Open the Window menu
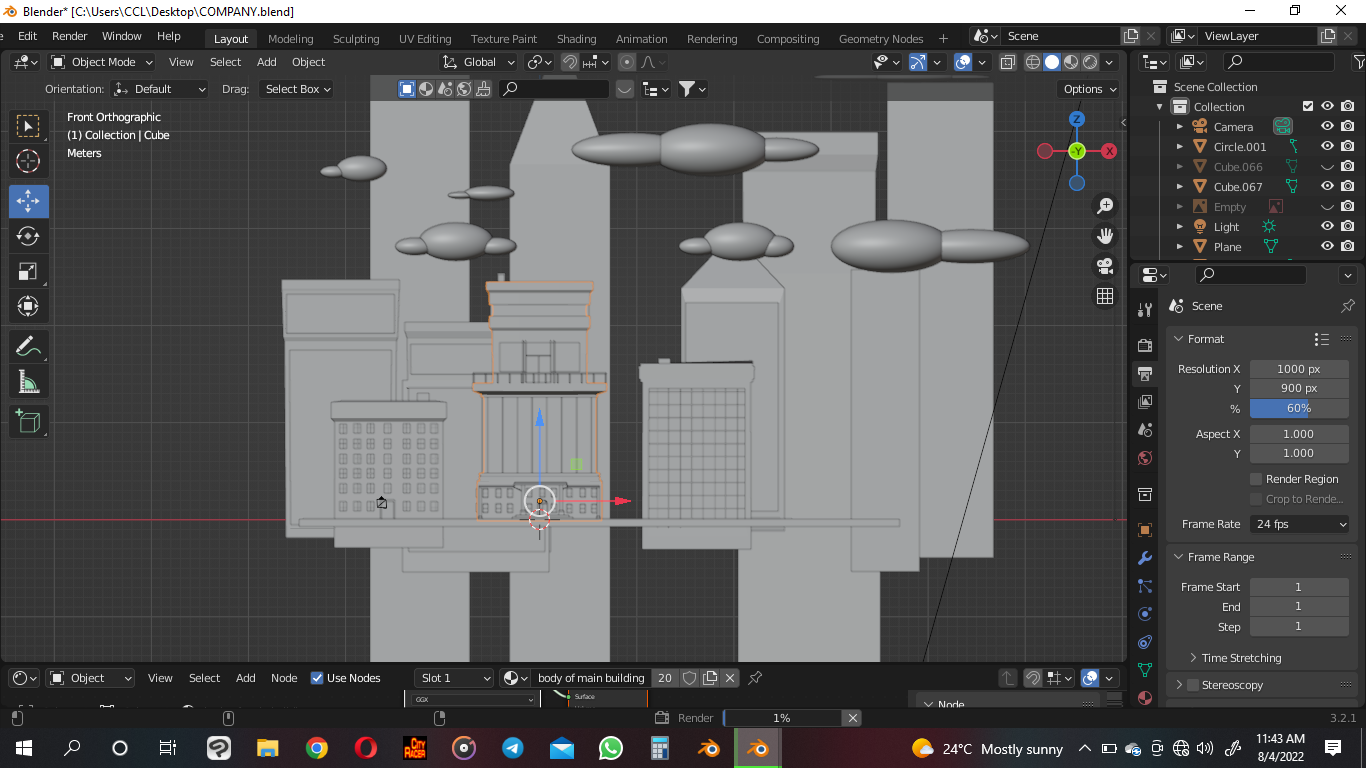 pyautogui.click(x=122, y=36)
